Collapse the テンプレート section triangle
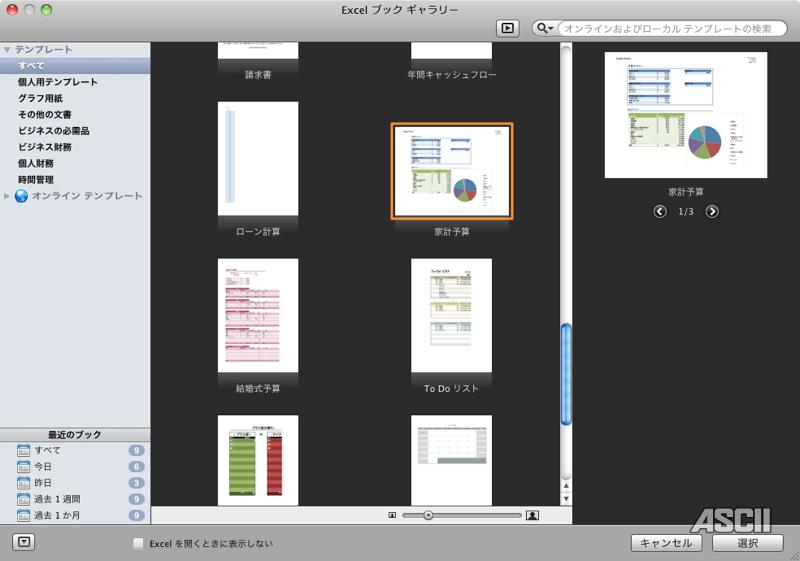This screenshot has height=561, width=800. 7,49
